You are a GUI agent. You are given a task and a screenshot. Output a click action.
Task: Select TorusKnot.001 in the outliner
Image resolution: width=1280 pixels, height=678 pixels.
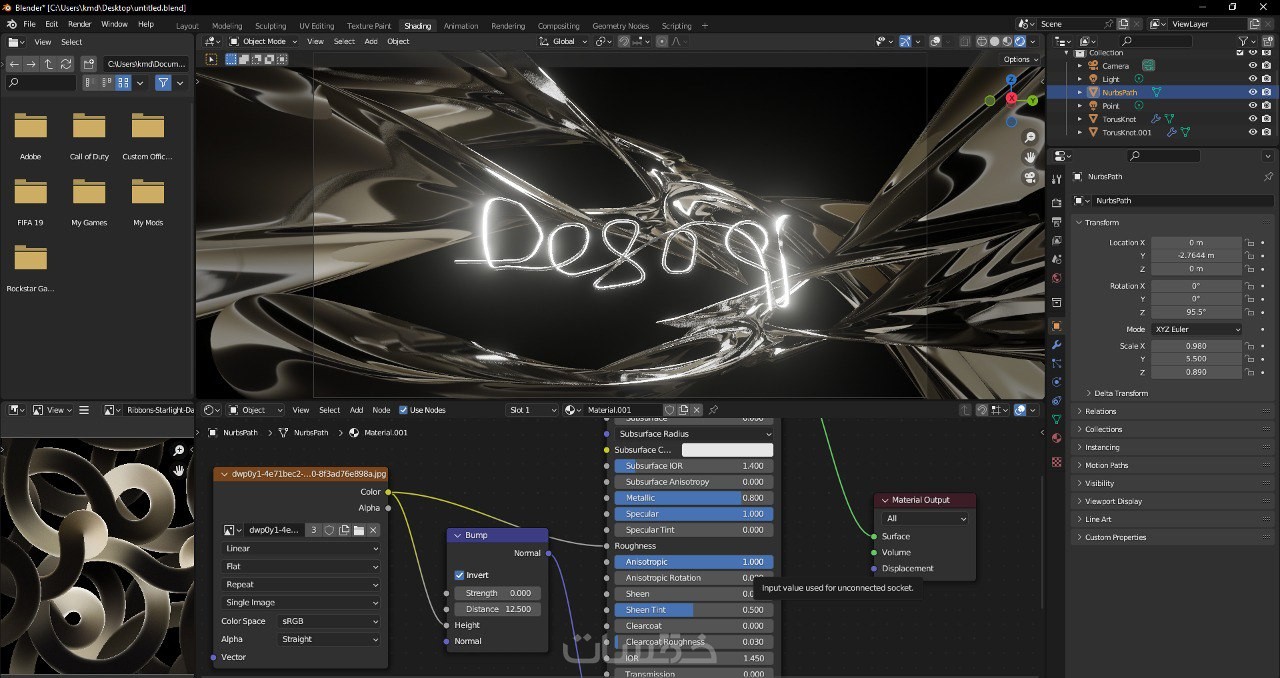[1126, 132]
